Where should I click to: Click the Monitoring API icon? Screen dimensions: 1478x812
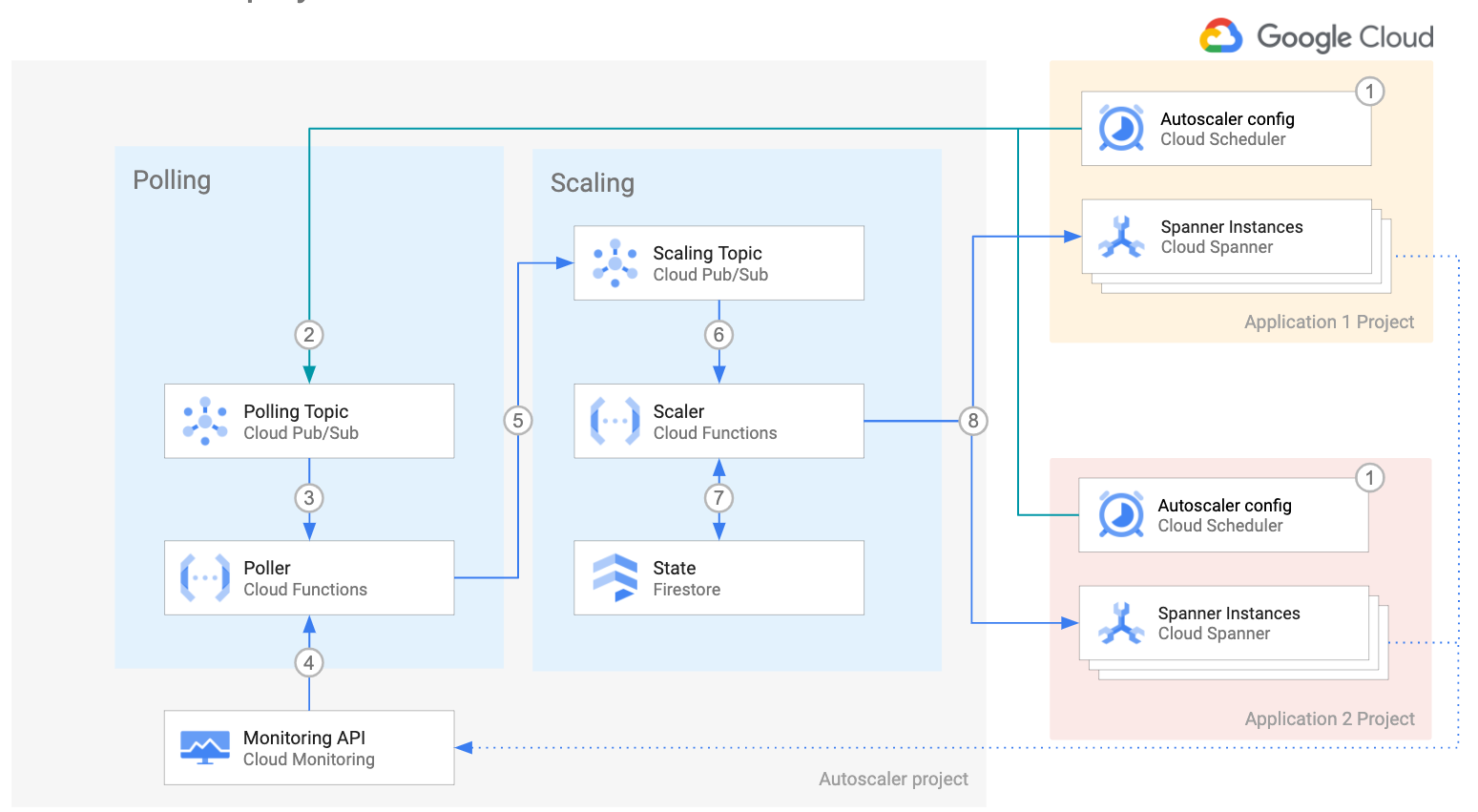(x=205, y=747)
